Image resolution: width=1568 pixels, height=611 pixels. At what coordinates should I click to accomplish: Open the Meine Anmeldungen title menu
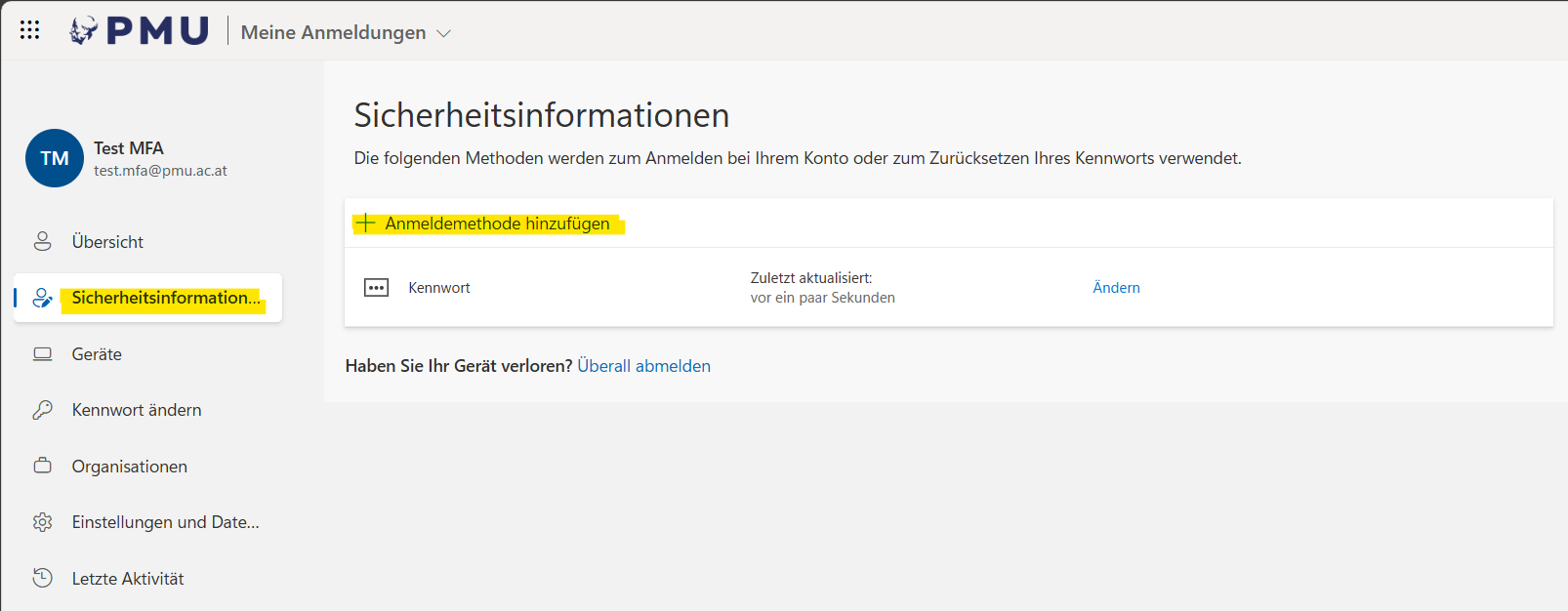[x=333, y=32]
